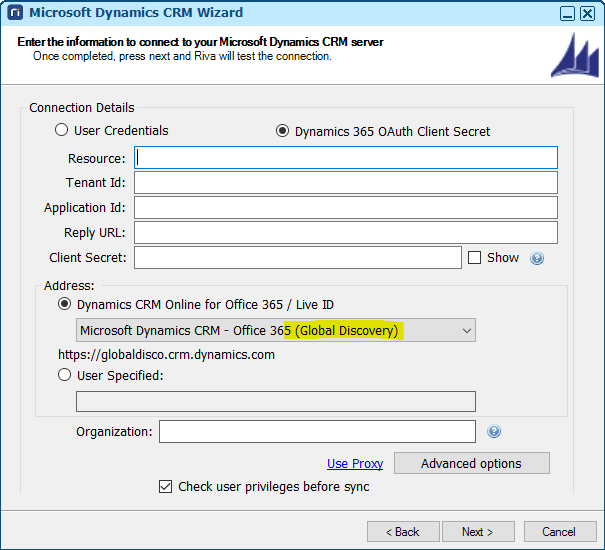Enable Show checkbox for client secret

click(475, 257)
